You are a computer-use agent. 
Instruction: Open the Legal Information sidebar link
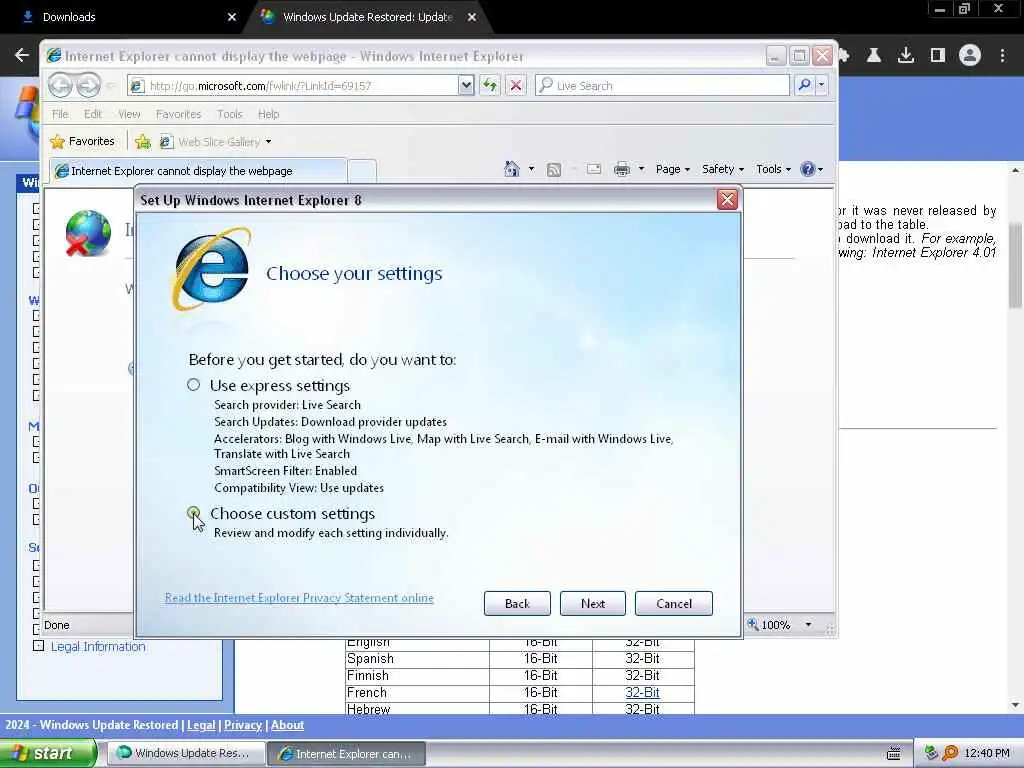[98, 647]
